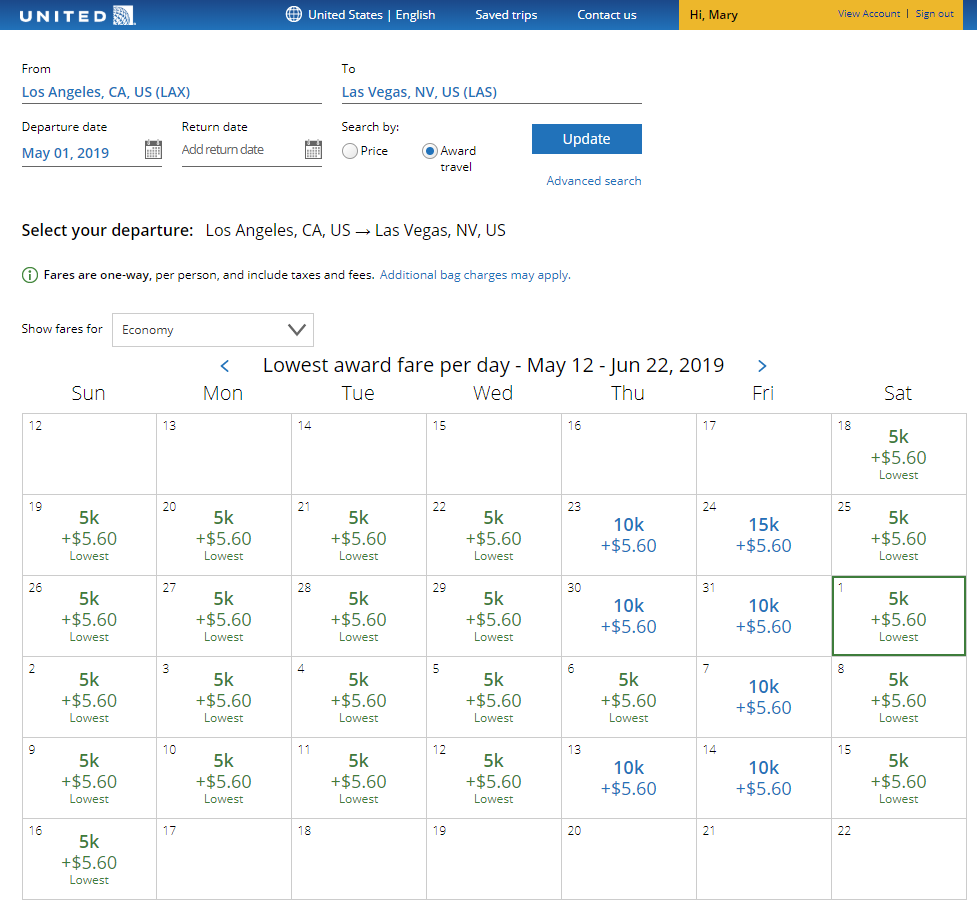Open the return date calendar icon
Viewport: 977px width, 909px height.
click(313, 150)
